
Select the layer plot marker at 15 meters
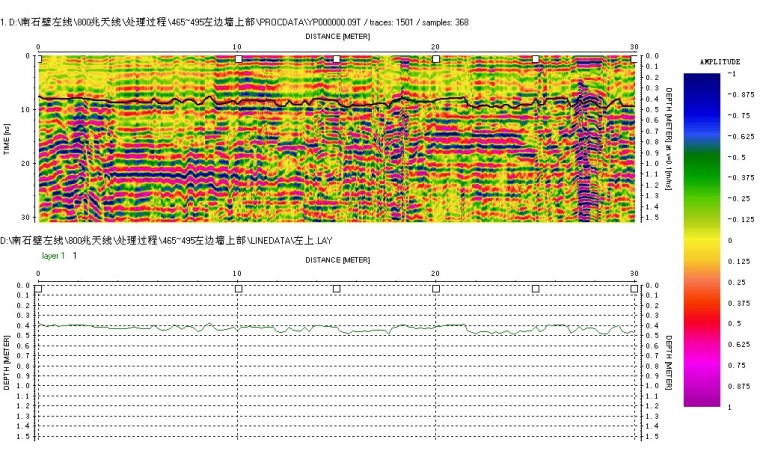tap(337, 289)
